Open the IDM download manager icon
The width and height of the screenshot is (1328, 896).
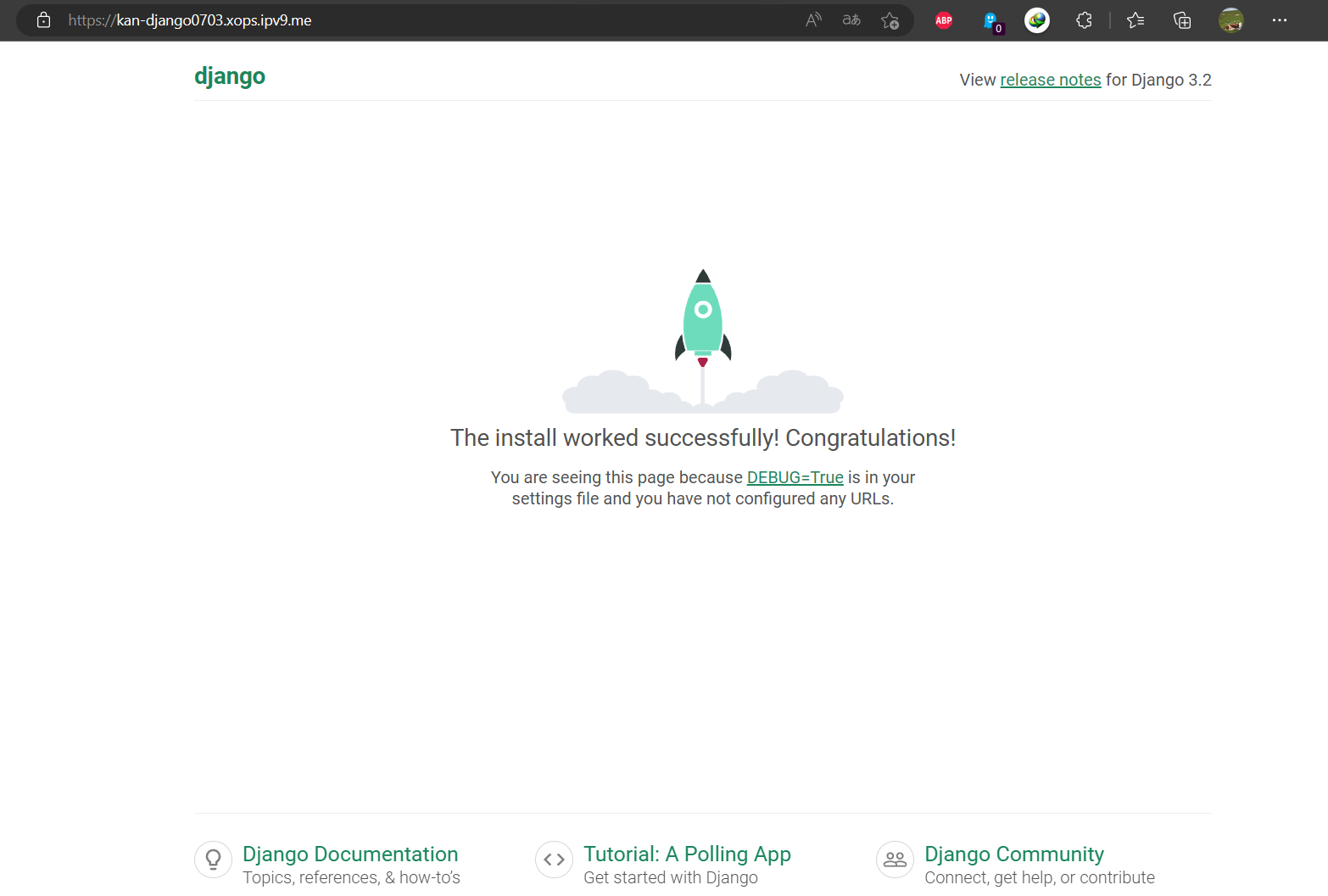[1036, 20]
